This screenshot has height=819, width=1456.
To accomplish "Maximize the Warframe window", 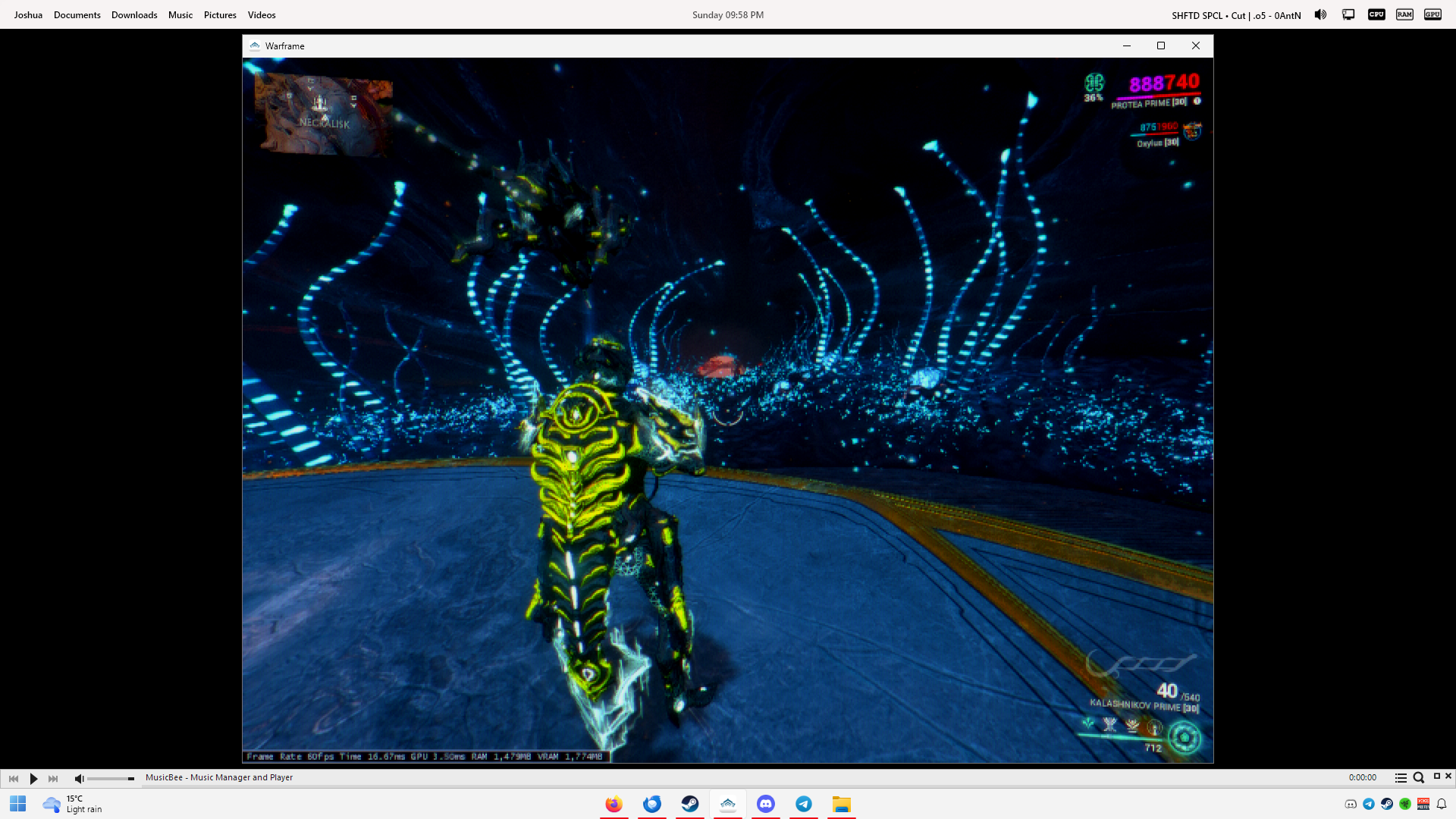I will point(1161,46).
